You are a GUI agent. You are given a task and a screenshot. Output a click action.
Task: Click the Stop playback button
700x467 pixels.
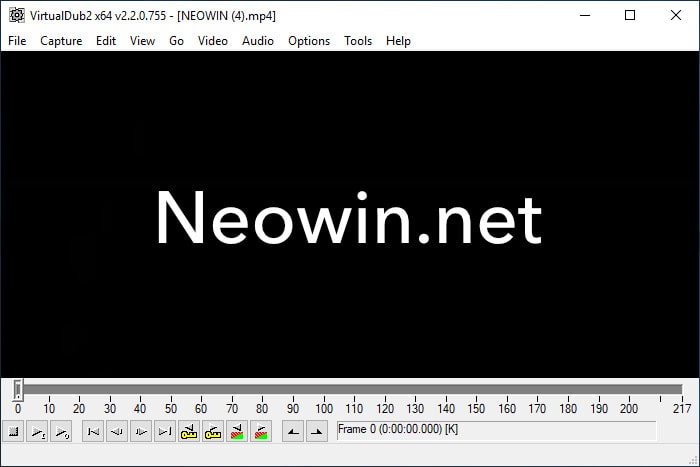[14, 431]
